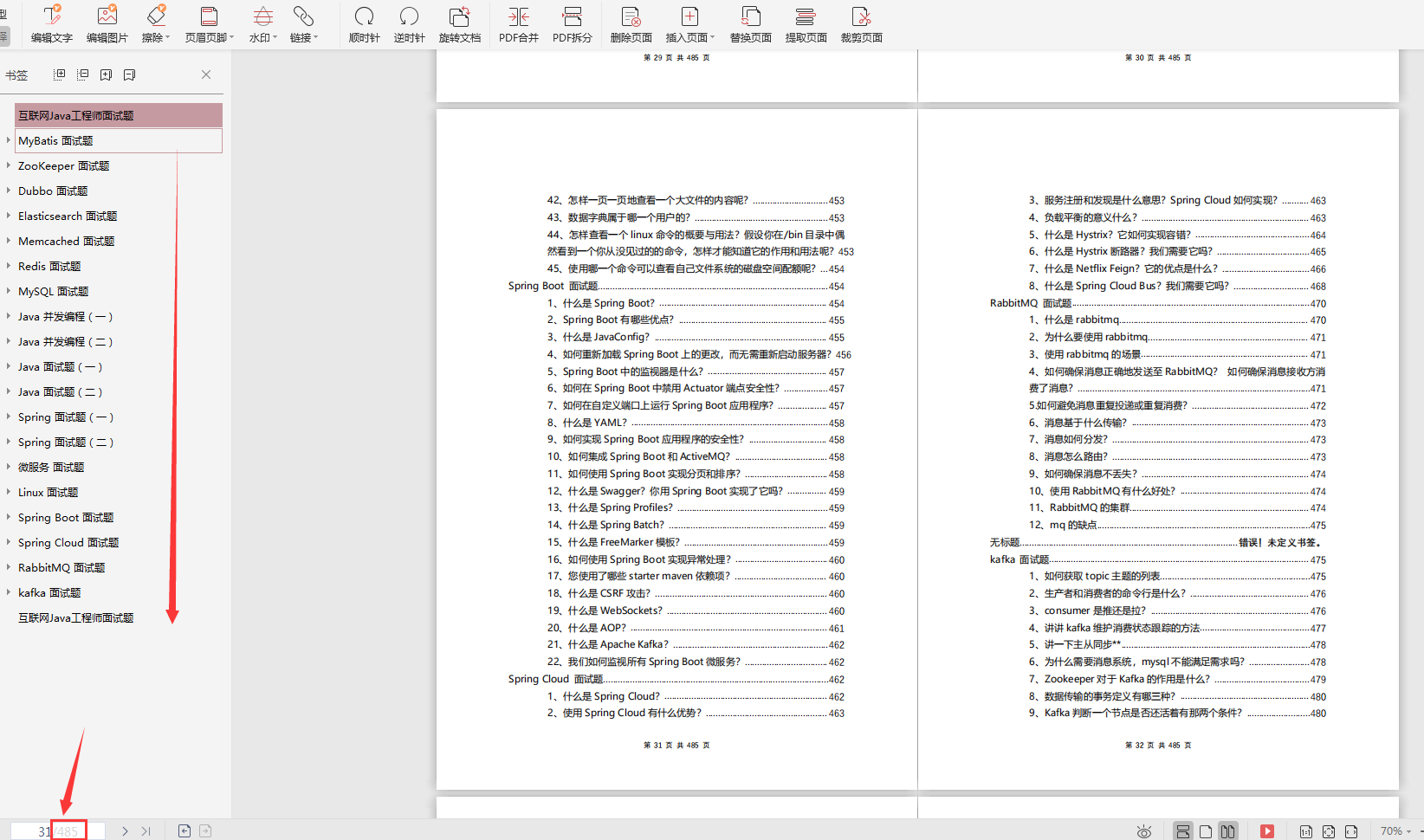This screenshot has height=840, width=1424.
Task: Activate the 擦除 erase tool
Action: [x=156, y=24]
